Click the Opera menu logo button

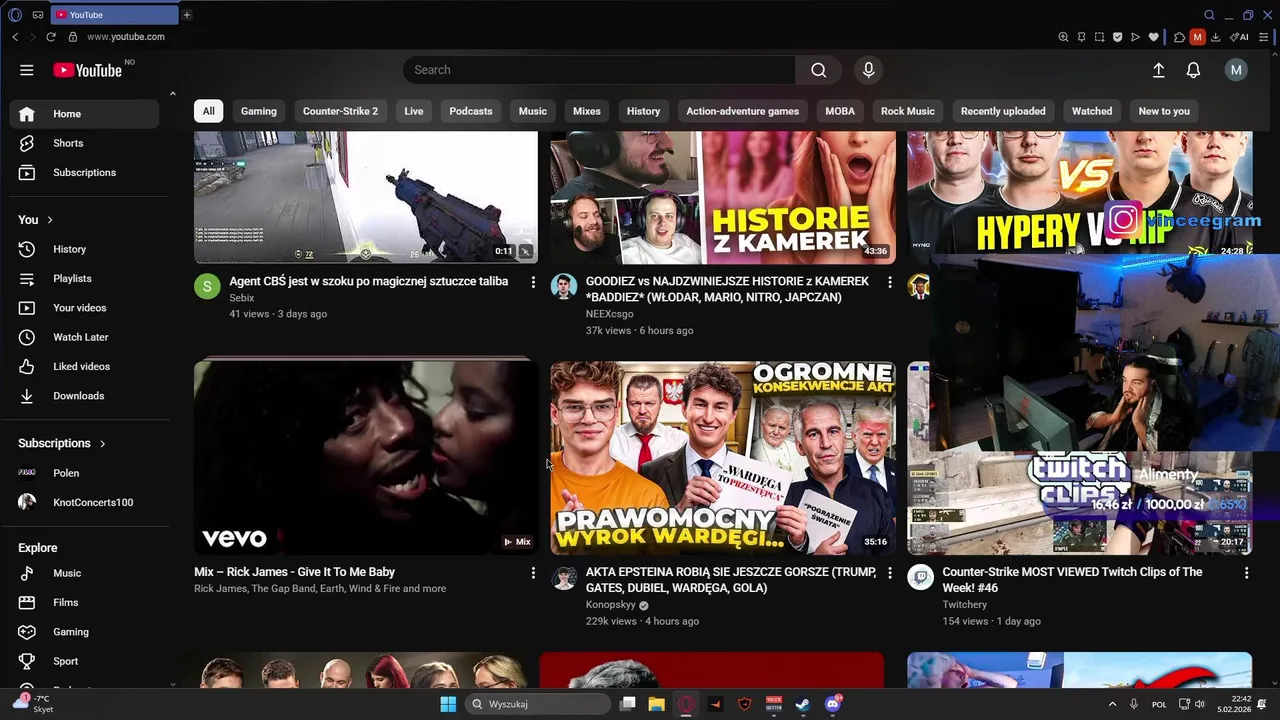tap(14, 15)
